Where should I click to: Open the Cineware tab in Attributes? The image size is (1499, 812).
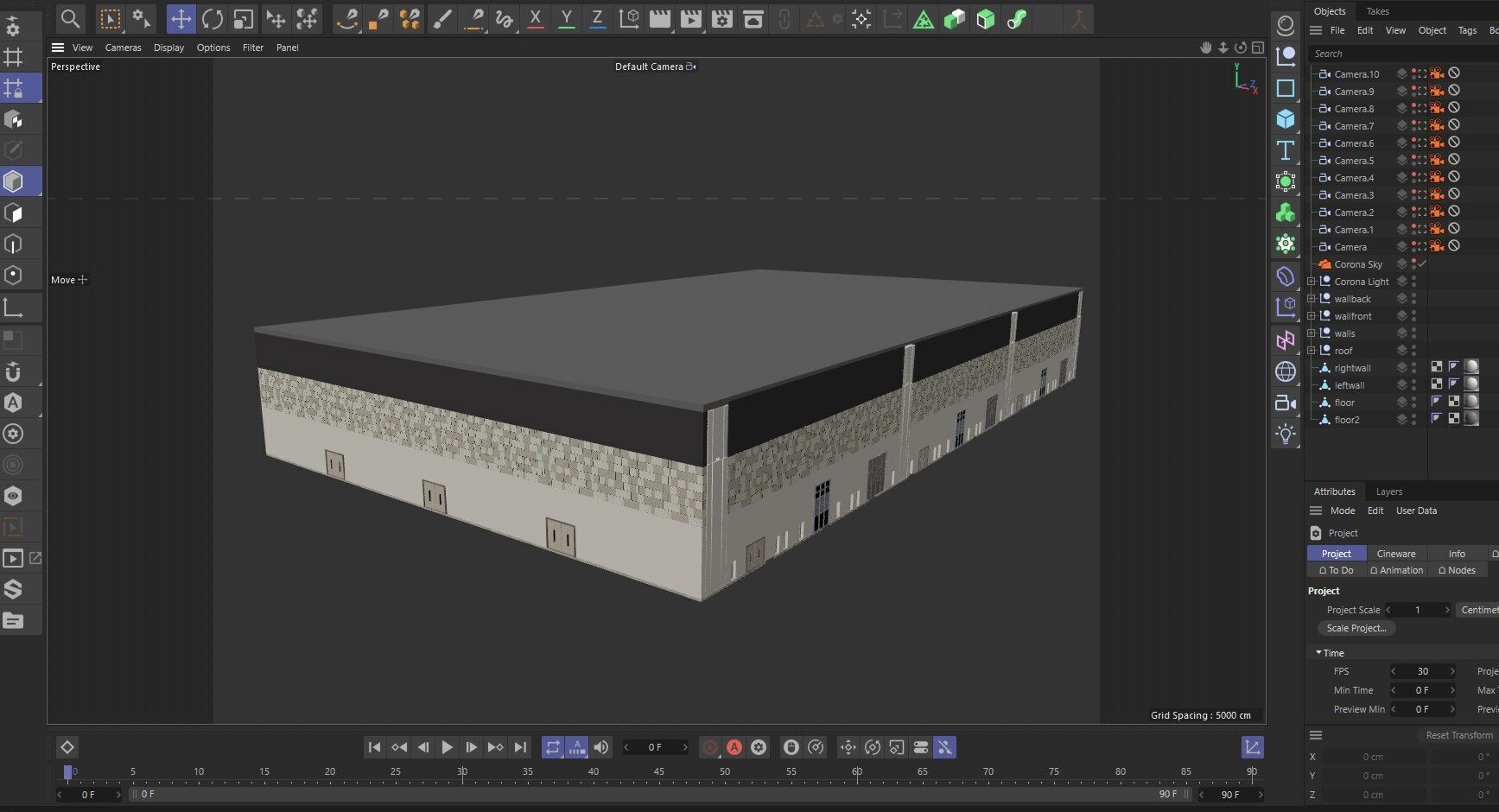(1396, 554)
